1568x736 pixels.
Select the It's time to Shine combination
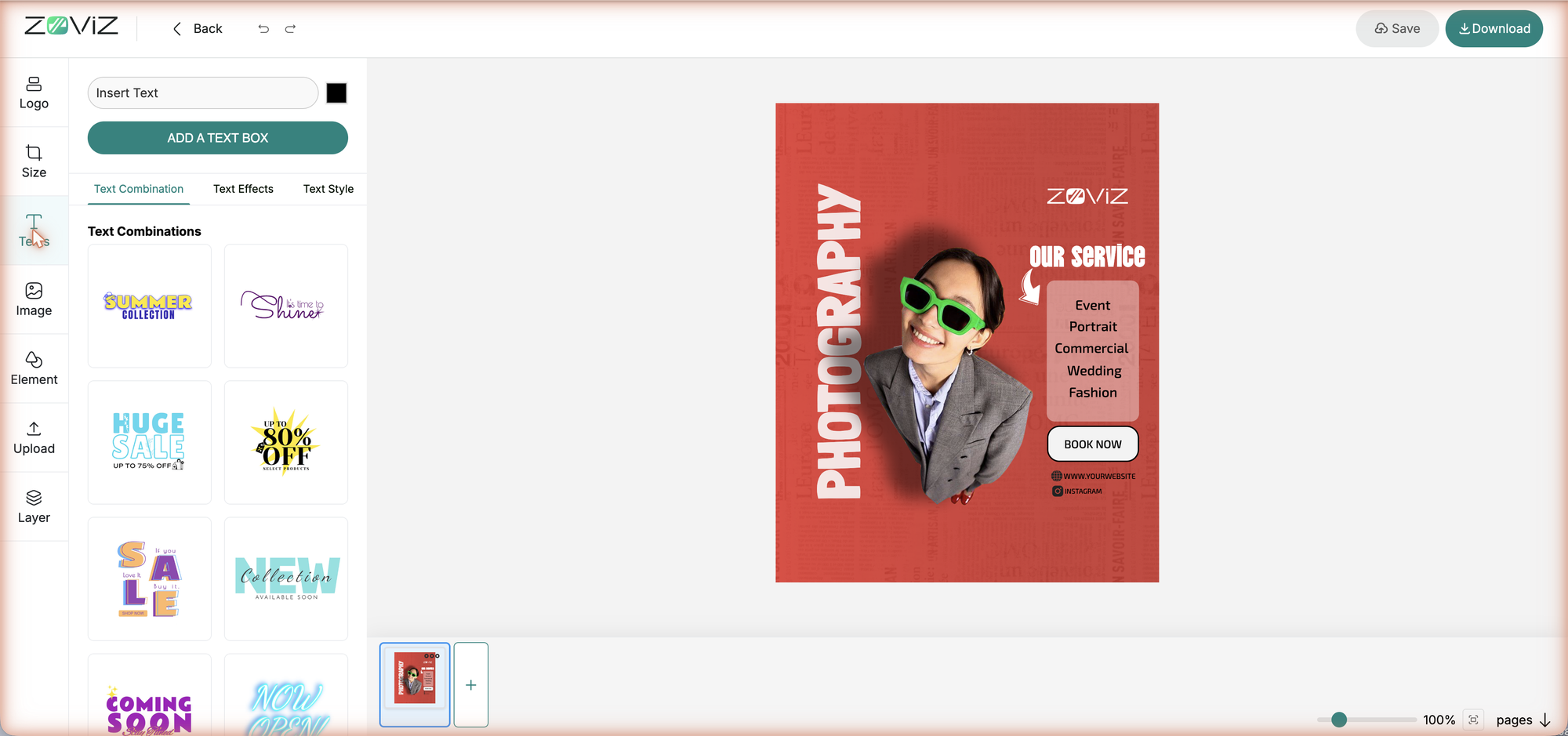tap(286, 306)
